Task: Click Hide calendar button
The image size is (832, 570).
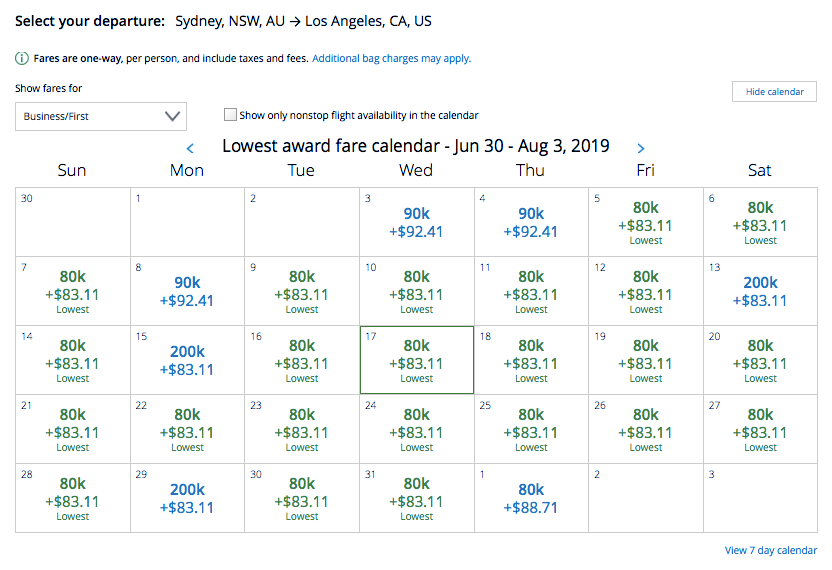Action: 774,92
